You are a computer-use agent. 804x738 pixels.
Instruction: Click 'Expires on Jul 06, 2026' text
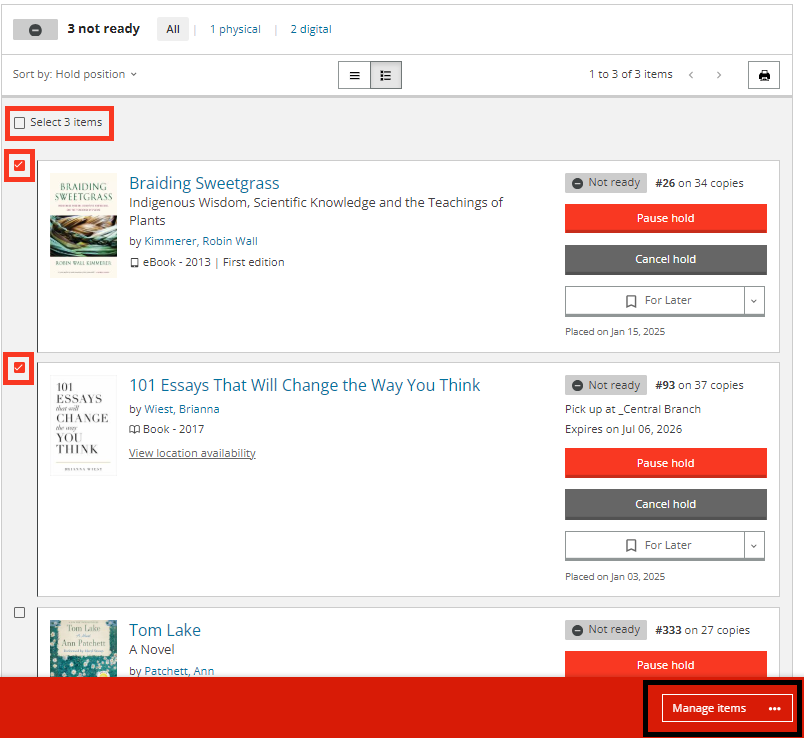tap(624, 429)
